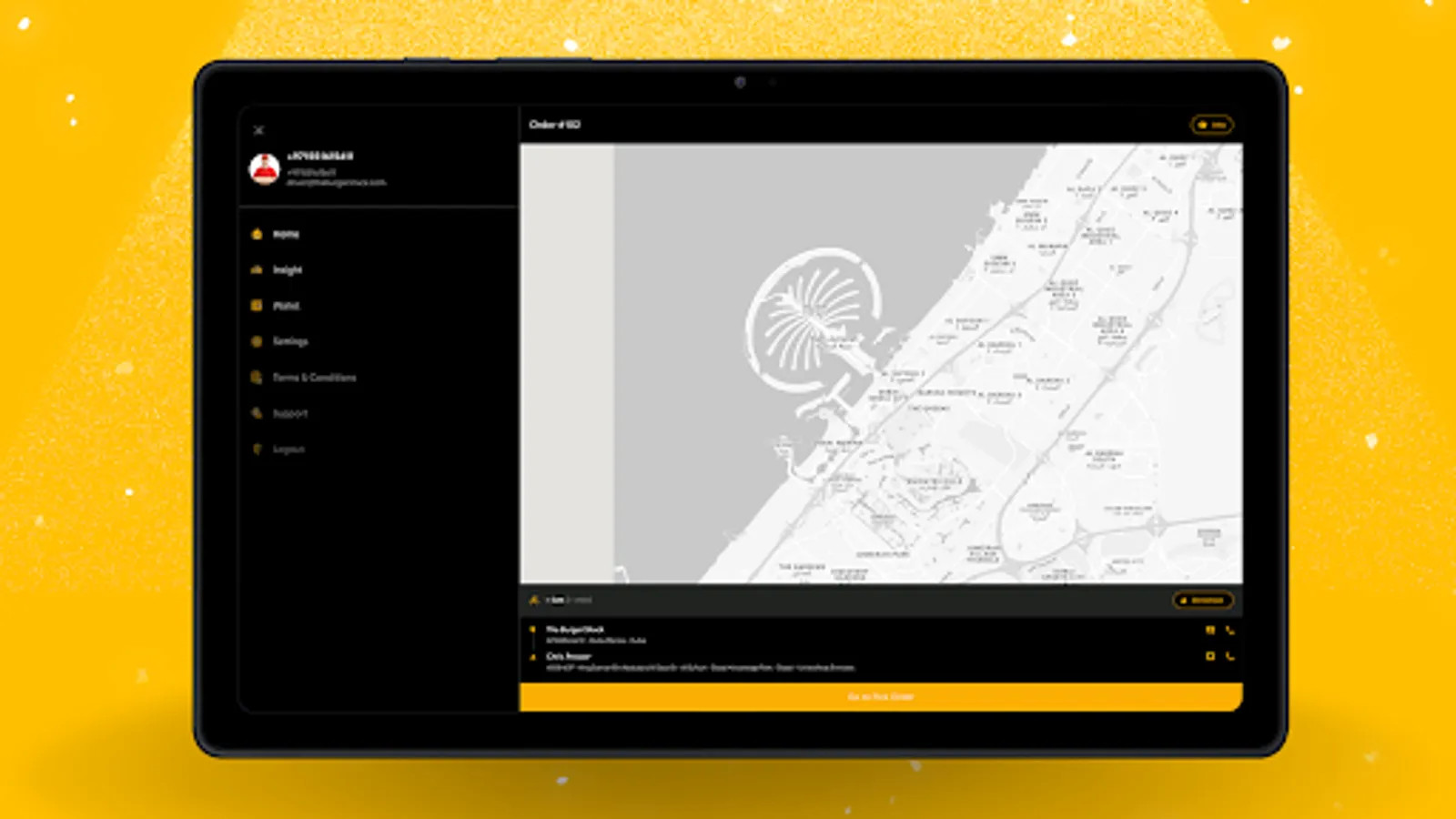The width and height of the screenshot is (1456, 819).
Task: Open the Home menu item
Action: coord(286,234)
